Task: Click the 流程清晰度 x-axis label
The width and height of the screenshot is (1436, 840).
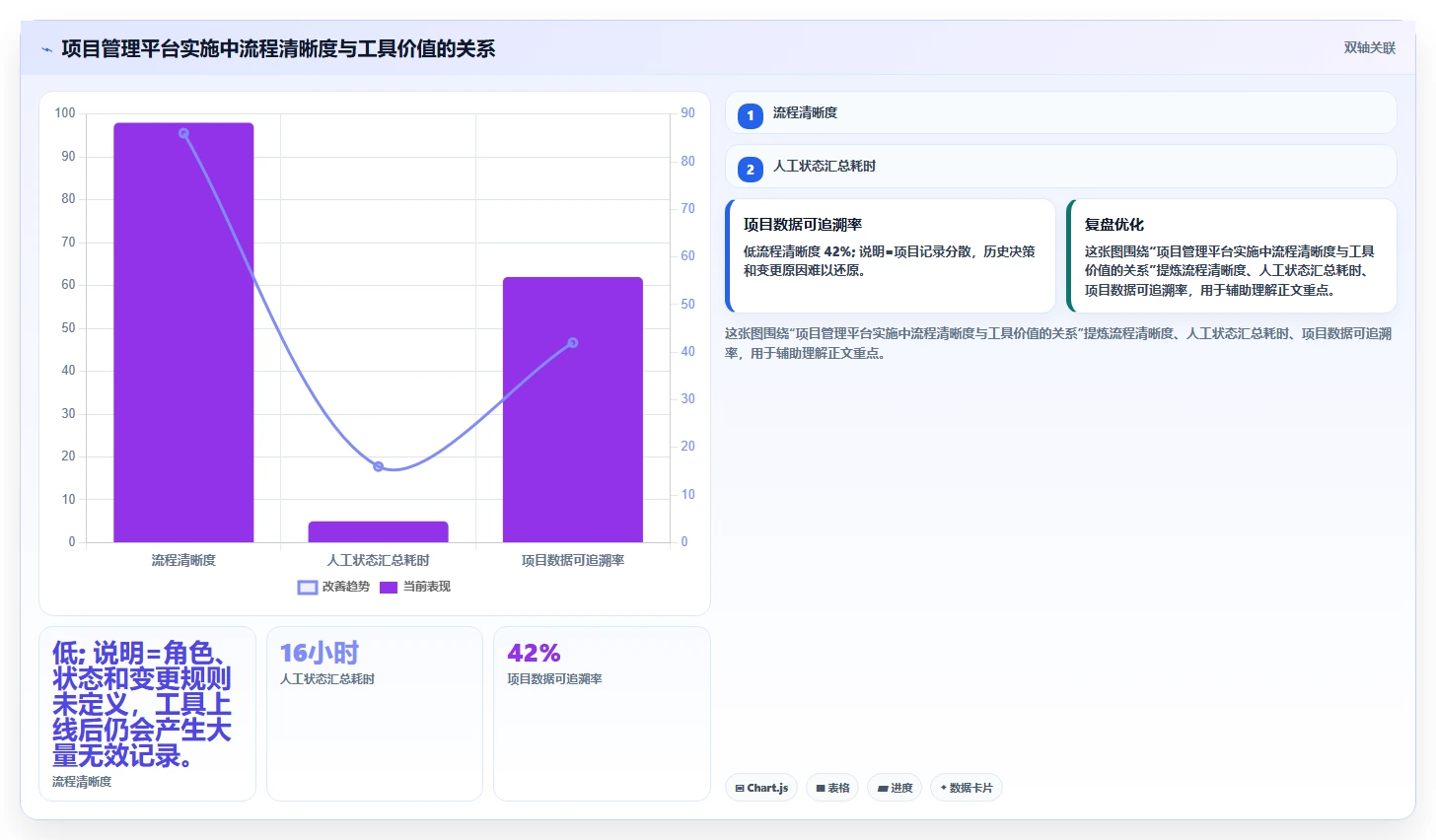Action: coord(183,560)
